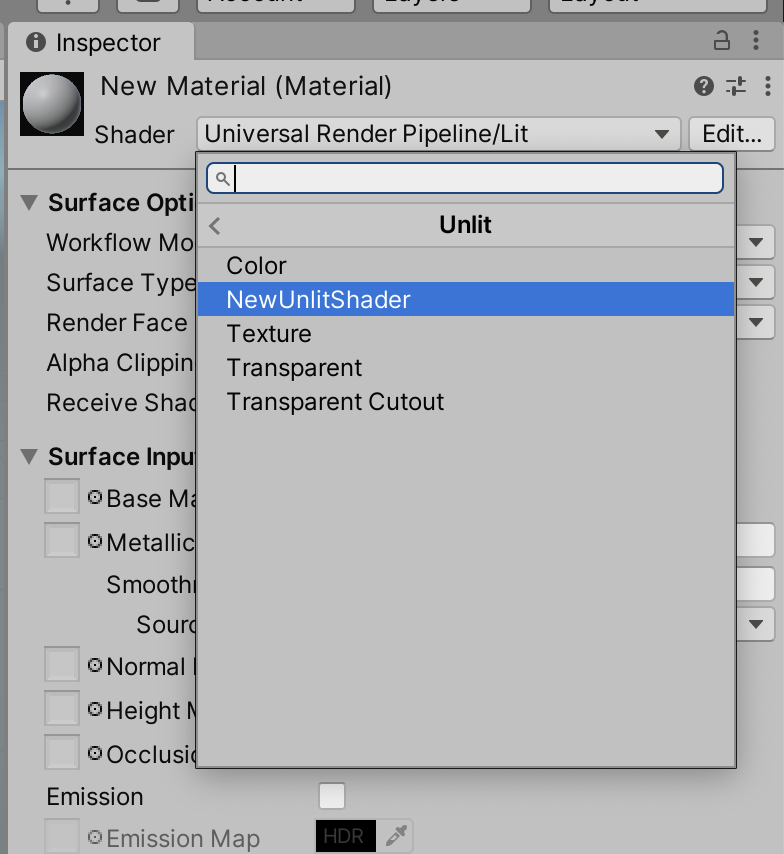Open the Shader dropdown
The image size is (784, 854).
tap(439, 134)
